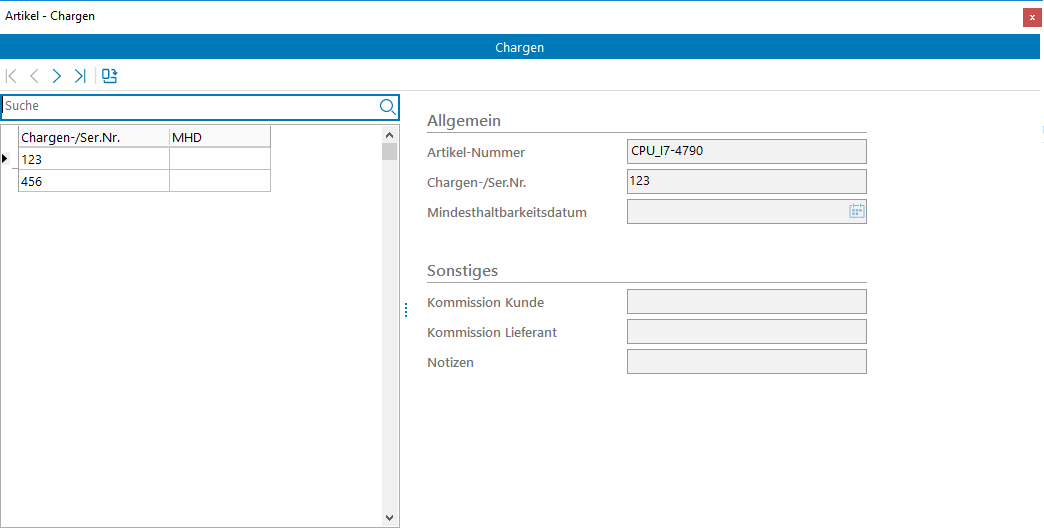1044x528 pixels.
Task: Click the MHD column header
Action: click(x=219, y=137)
